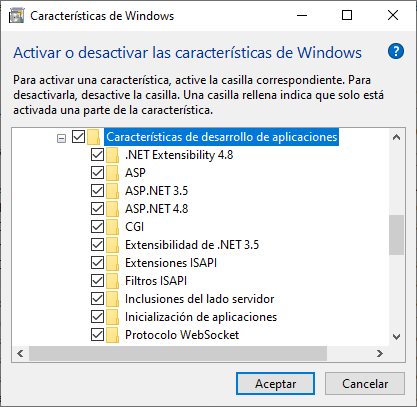Click the vertical scrollbar thumb
This screenshot has height=407, width=417.
pyautogui.click(x=396, y=235)
